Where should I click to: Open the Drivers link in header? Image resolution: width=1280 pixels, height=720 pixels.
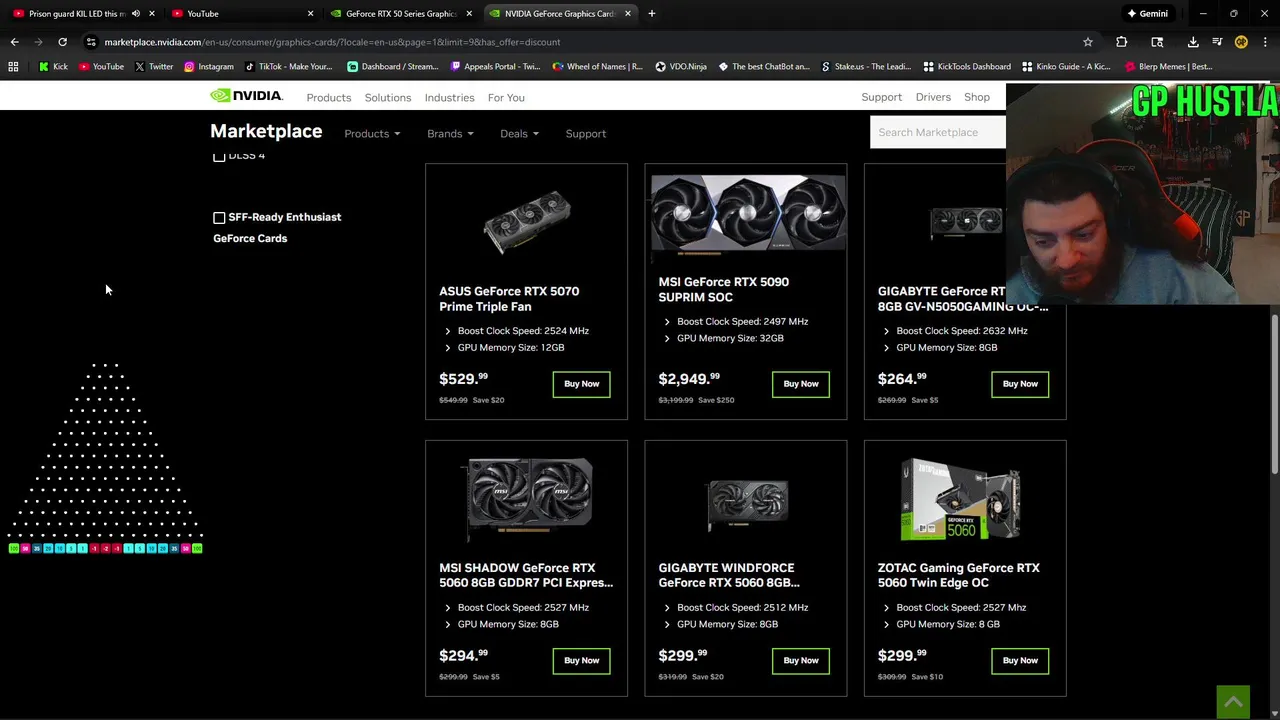[x=933, y=97]
